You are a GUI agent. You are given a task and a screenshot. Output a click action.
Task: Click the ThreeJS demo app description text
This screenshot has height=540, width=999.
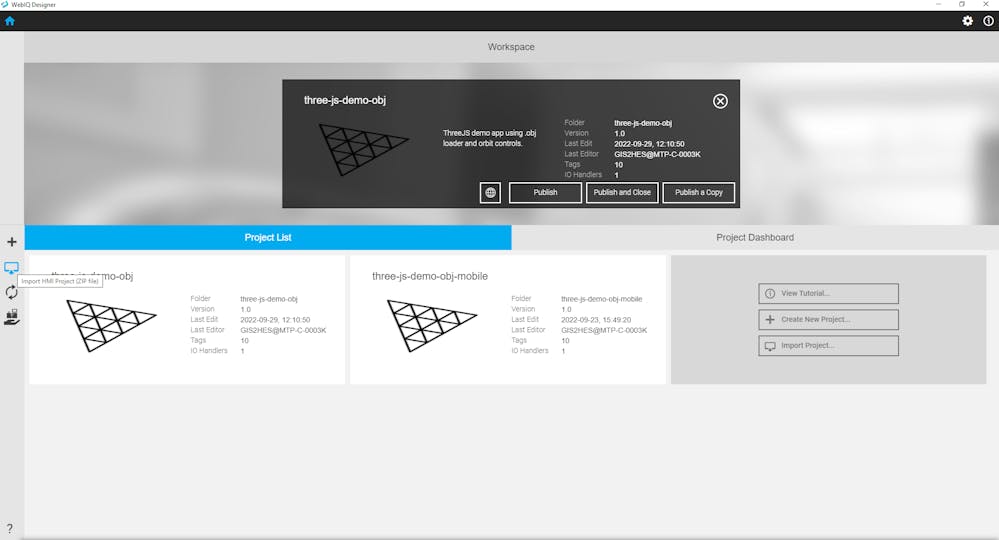click(x=489, y=138)
